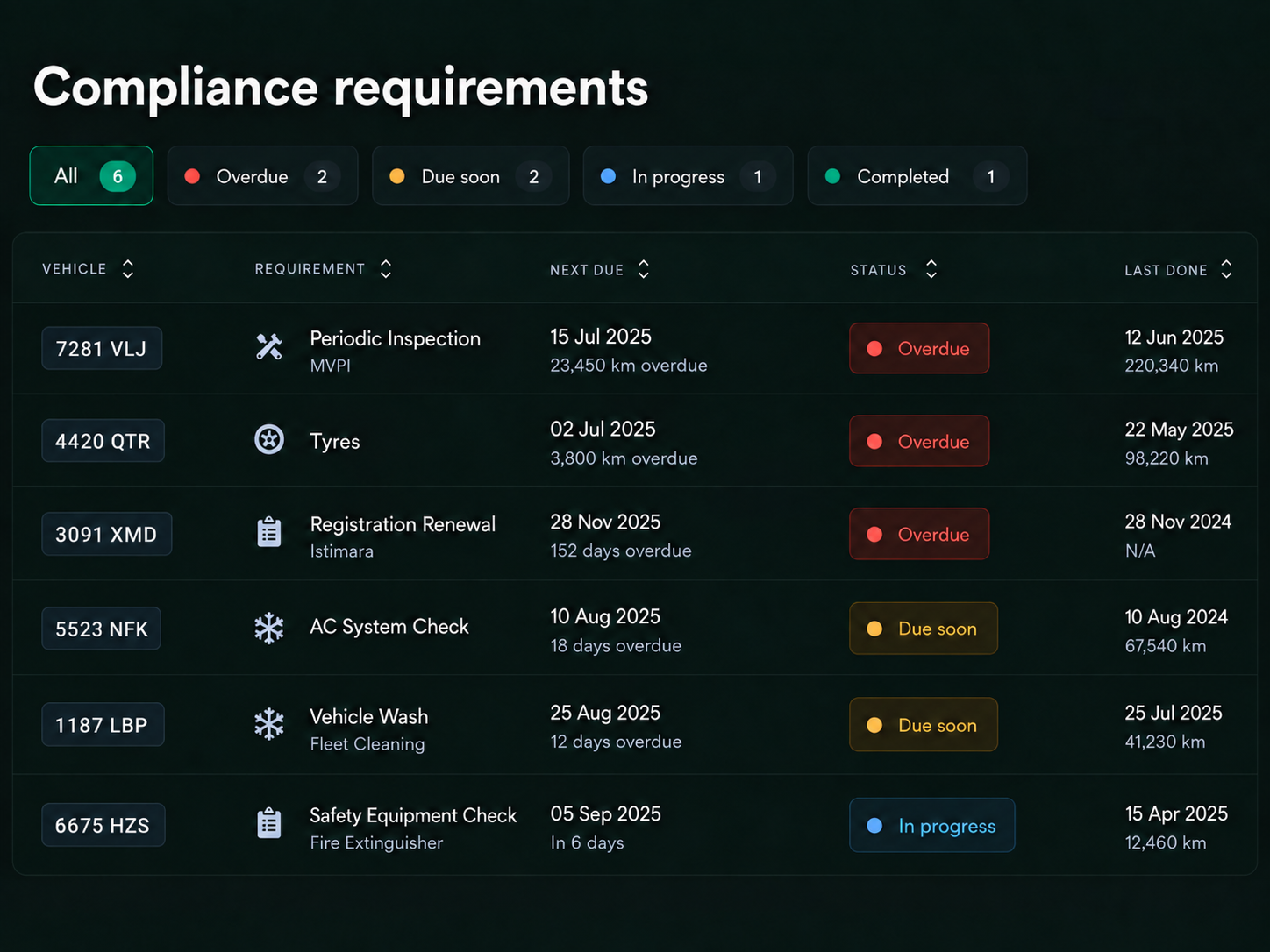This screenshot has width=1270, height=952.
Task: Click the clipboard icon beside Registration Renewal
Action: coord(269,532)
